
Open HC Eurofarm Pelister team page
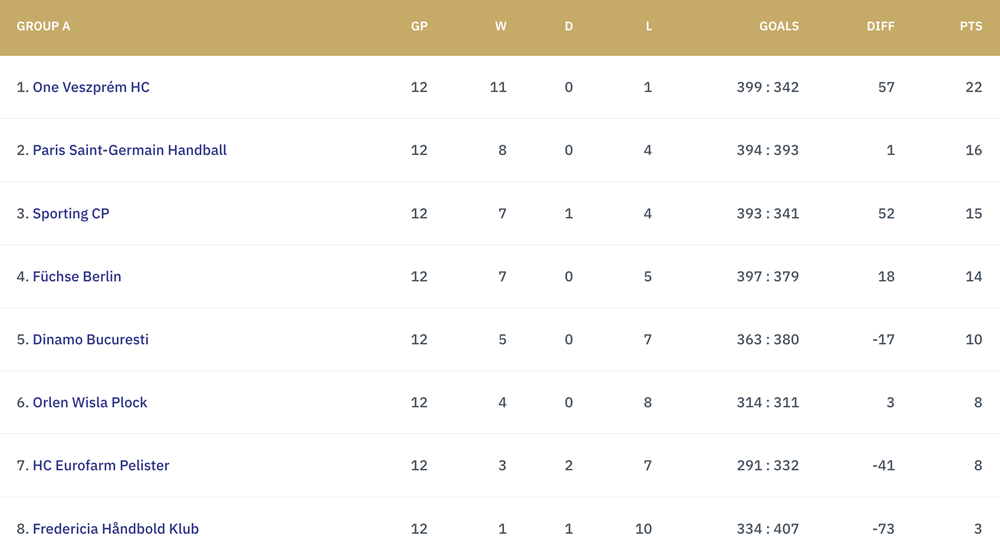tap(101, 466)
